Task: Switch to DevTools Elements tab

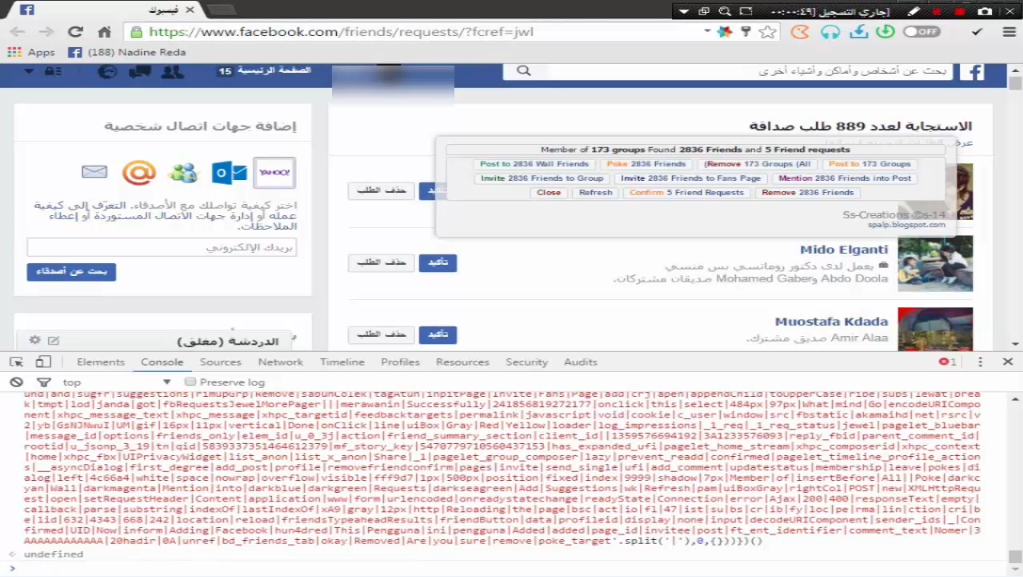Action: pos(100,362)
